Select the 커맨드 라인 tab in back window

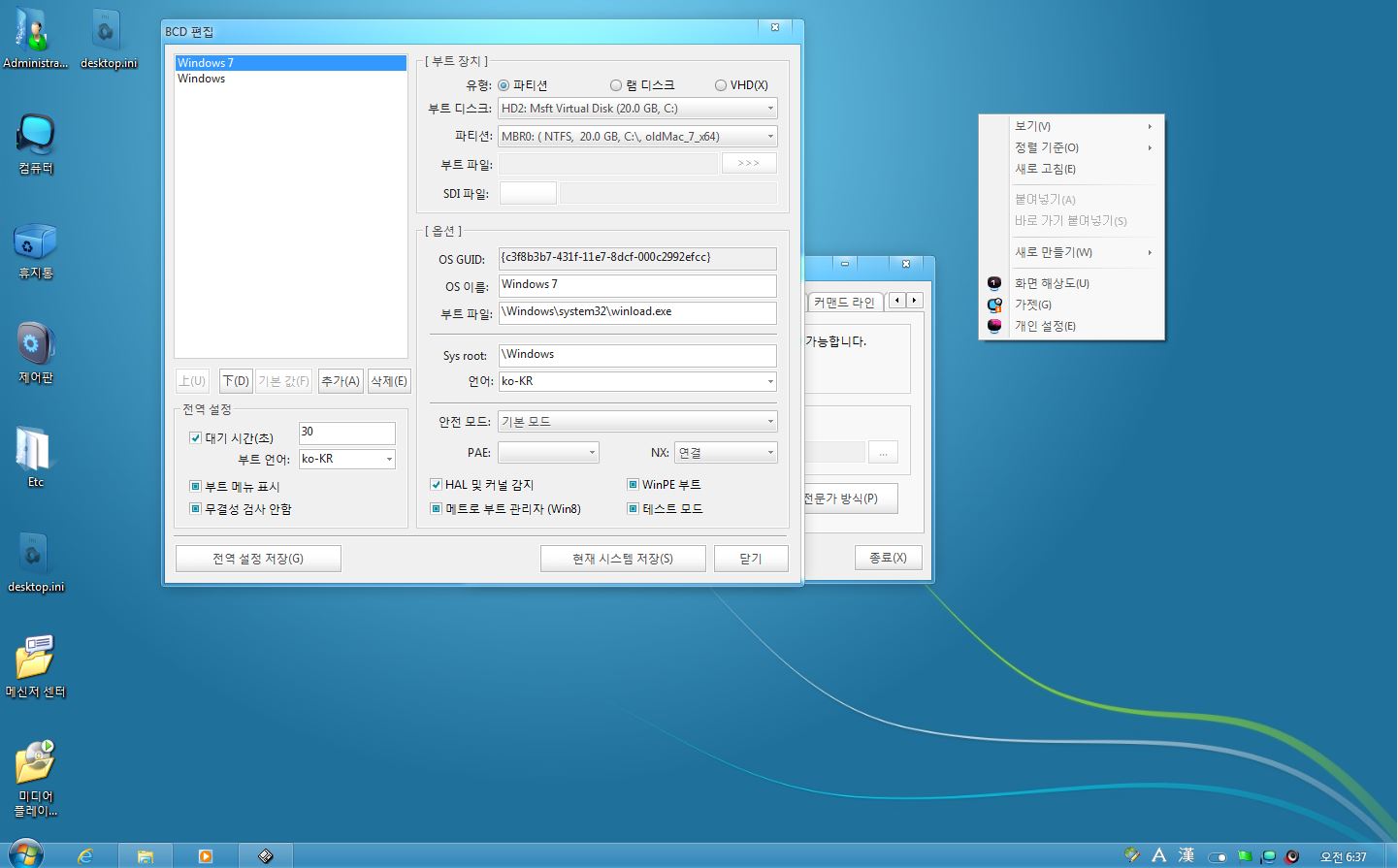[x=844, y=302]
